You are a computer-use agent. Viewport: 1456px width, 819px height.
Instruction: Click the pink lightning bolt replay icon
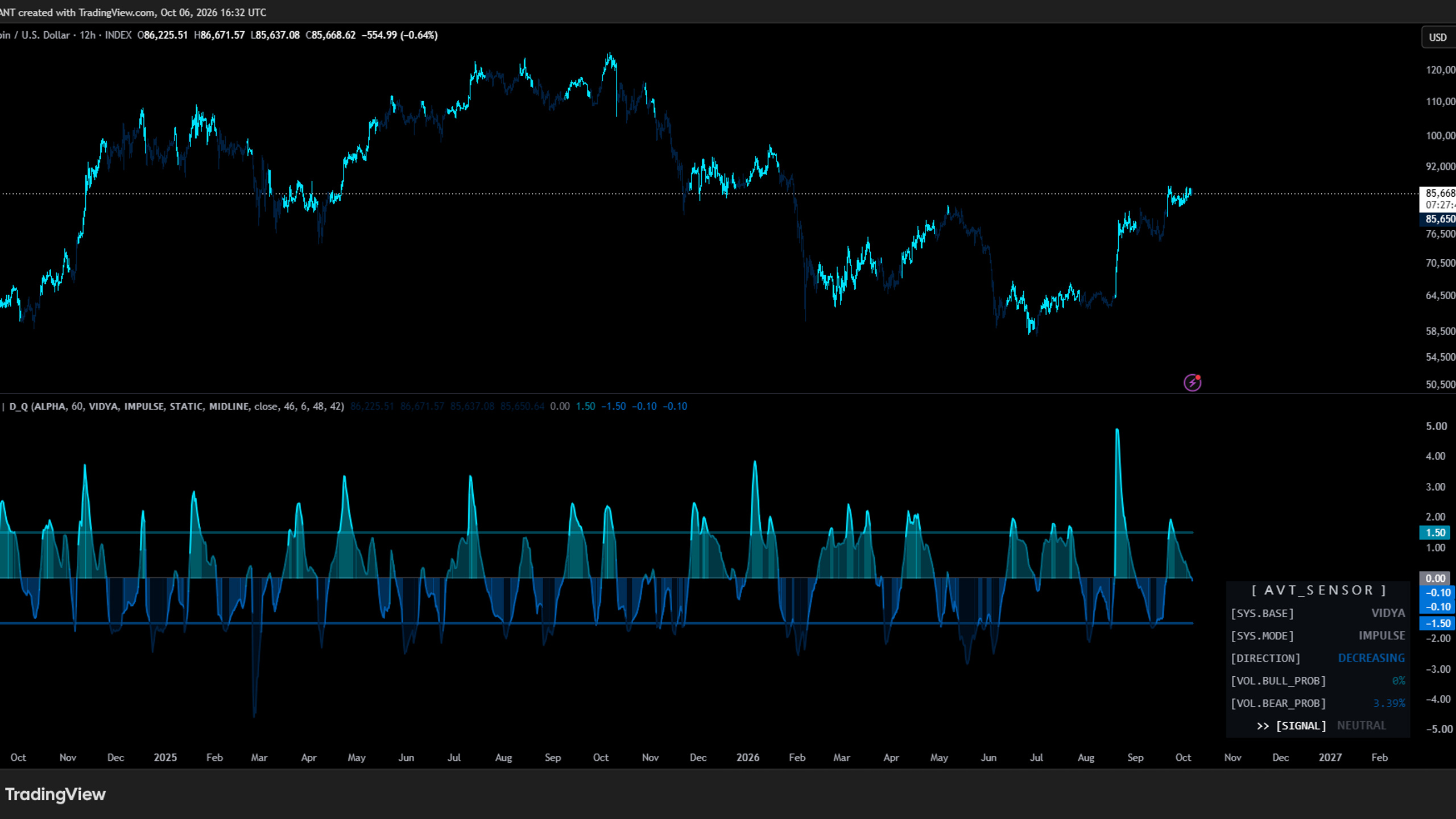point(1192,382)
